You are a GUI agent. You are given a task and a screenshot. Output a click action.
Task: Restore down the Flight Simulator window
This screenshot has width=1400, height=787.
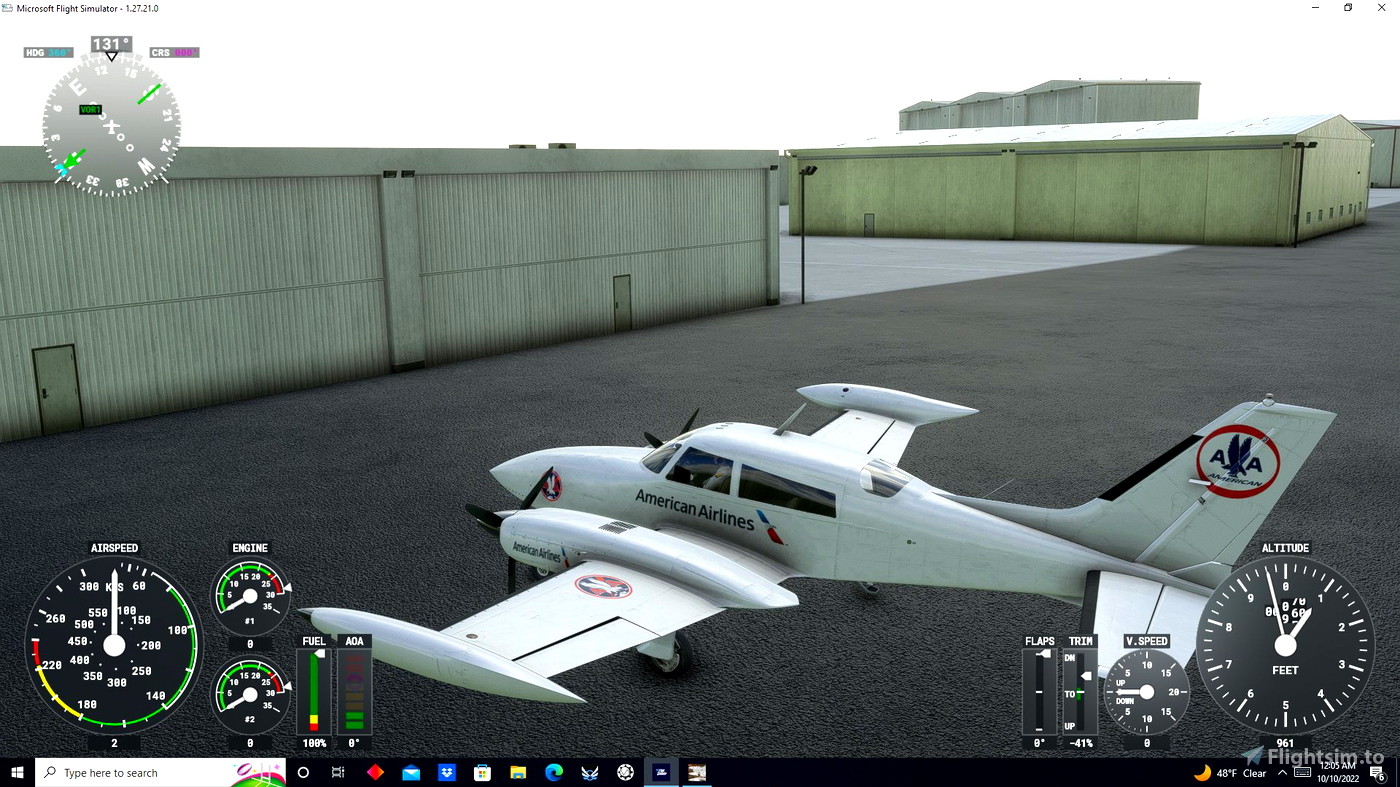(x=1348, y=8)
